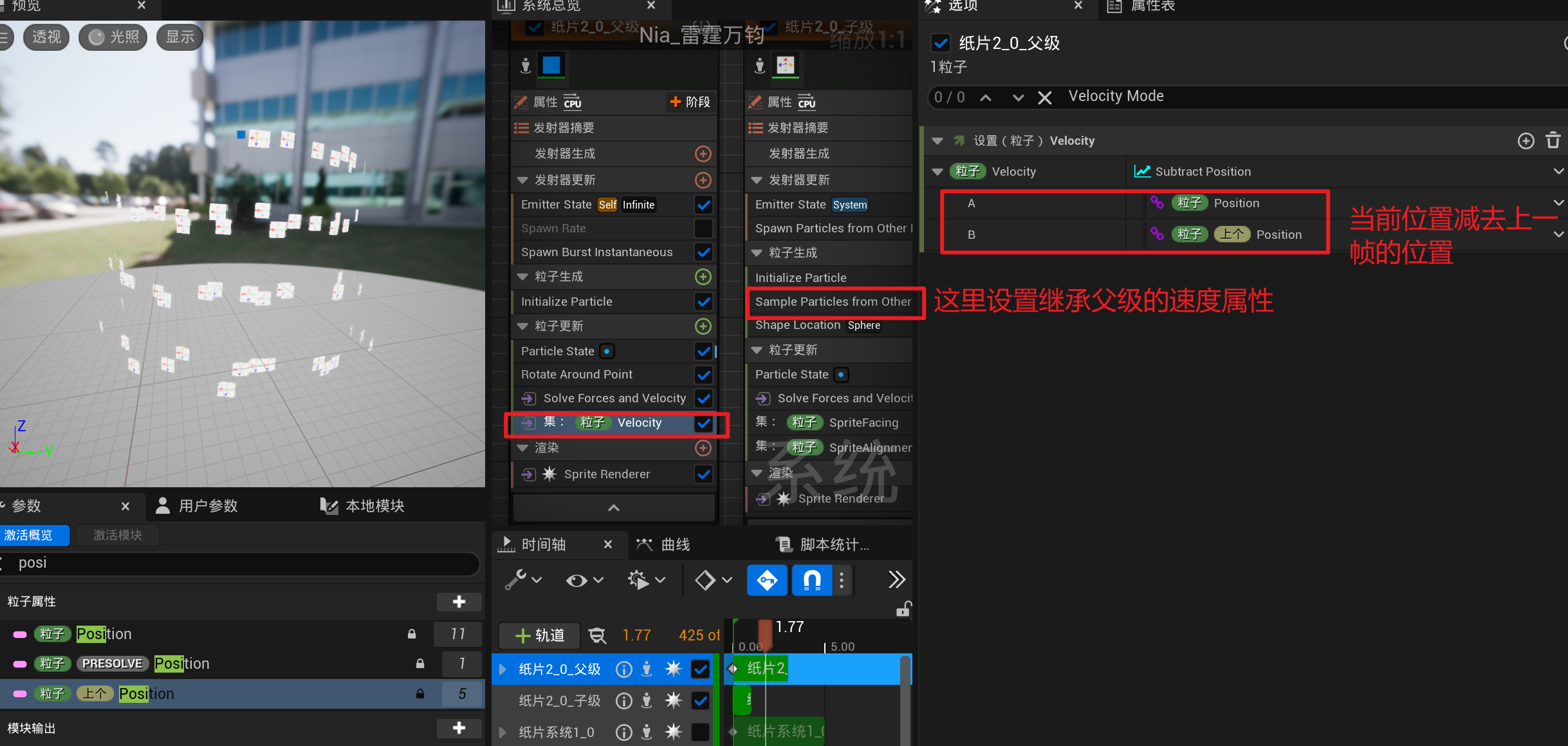The height and width of the screenshot is (746, 1568).
Task: Click the magnet snapping icon in timeline
Action: point(811,580)
